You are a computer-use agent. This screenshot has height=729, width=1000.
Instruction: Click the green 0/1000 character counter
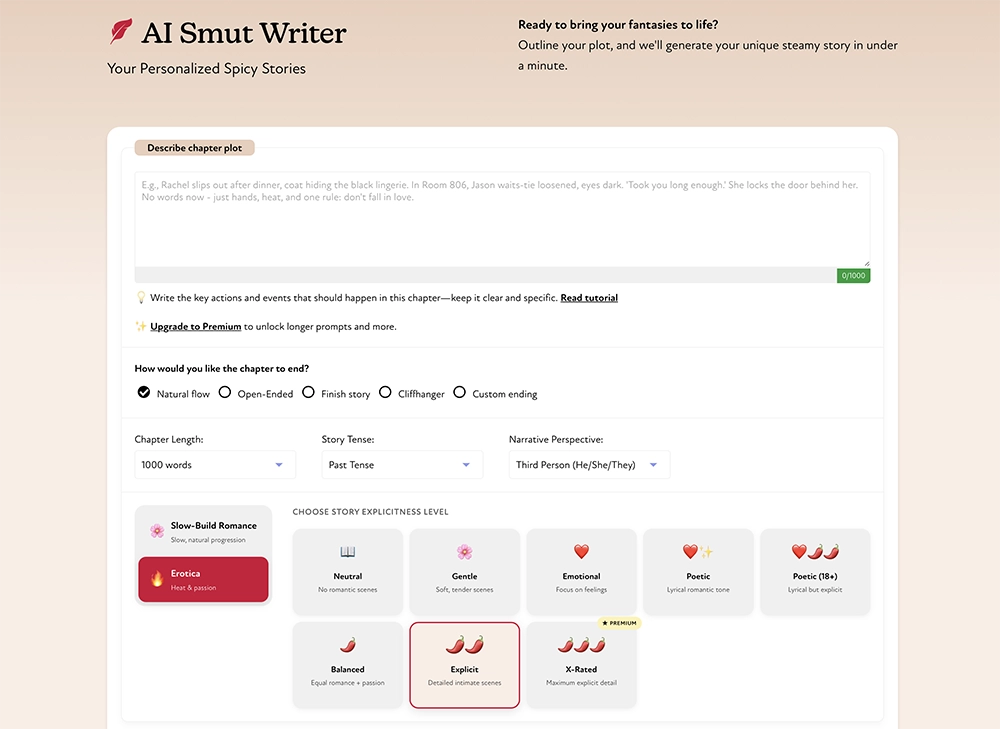[x=853, y=276]
